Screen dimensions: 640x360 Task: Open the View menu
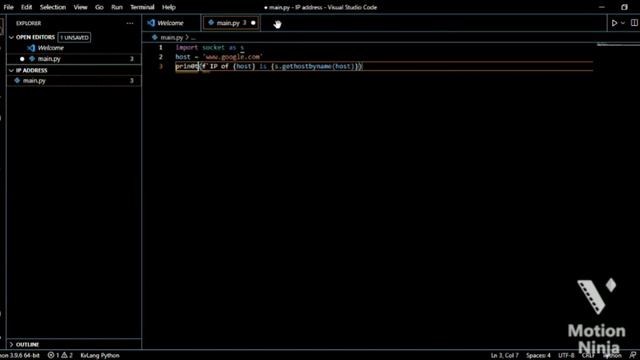coord(80,7)
